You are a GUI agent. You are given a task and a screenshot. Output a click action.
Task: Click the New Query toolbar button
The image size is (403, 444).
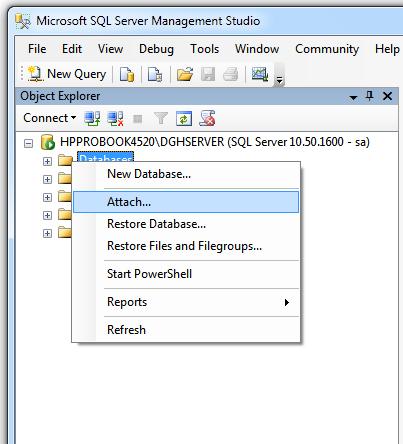(x=67, y=74)
